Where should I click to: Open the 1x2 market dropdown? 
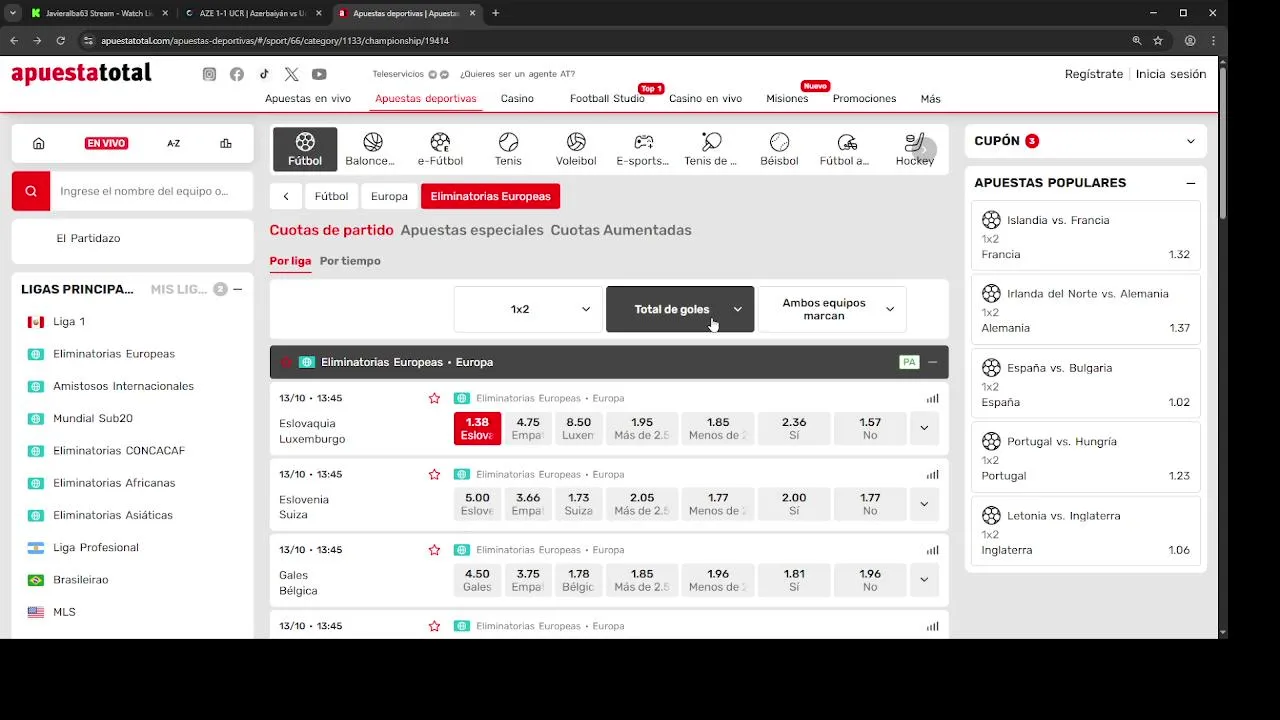(x=528, y=310)
